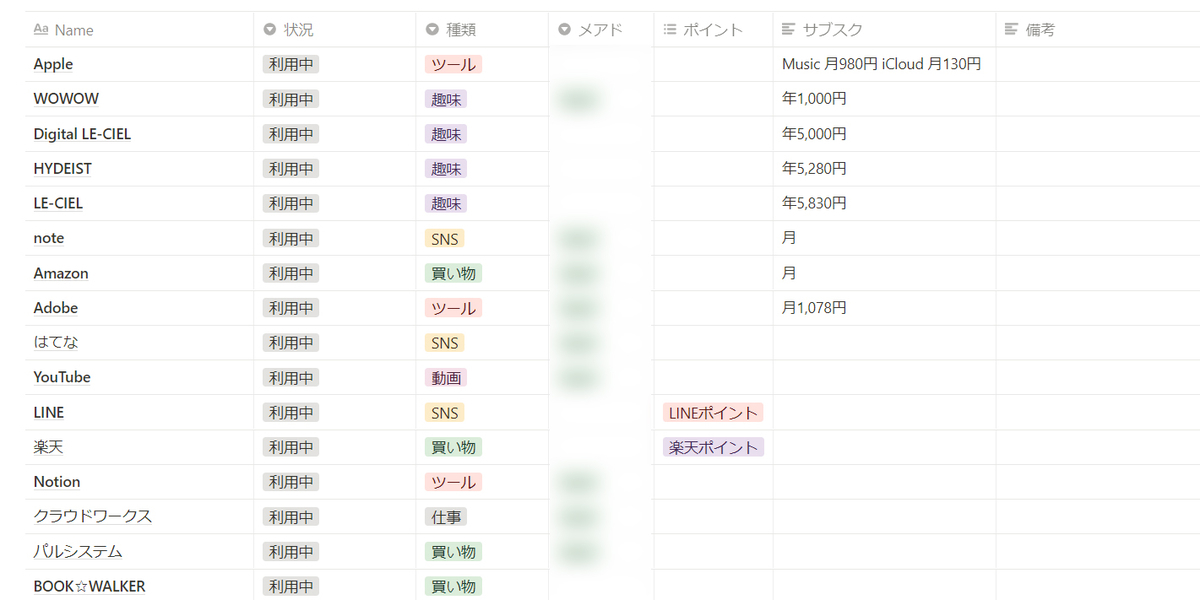Image resolution: width=1200 pixels, height=600 pixels.
Task: Click the email icon on the メアド column
Action: (562, 29)
